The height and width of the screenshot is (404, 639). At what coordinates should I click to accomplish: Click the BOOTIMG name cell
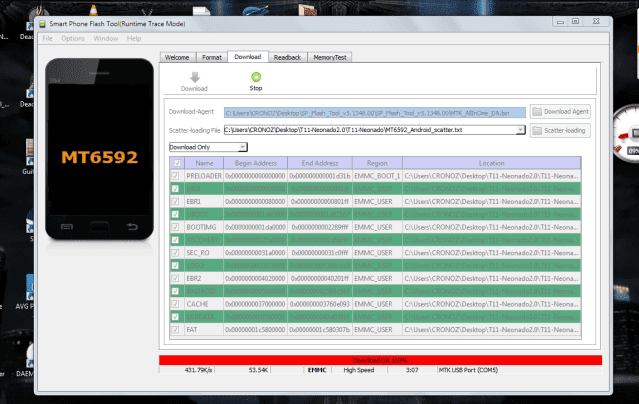point(204,227)
